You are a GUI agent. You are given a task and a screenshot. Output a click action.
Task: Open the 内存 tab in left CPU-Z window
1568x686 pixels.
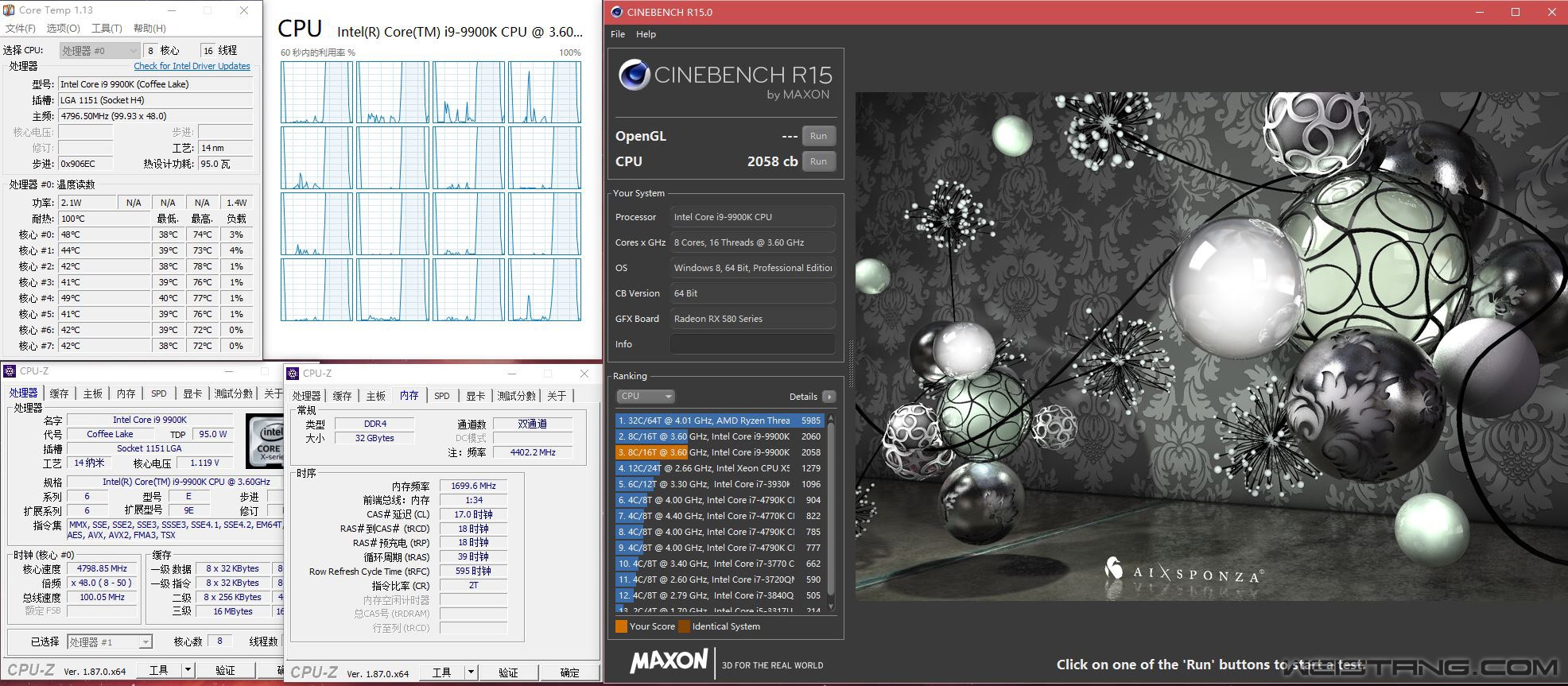[126, 393]
